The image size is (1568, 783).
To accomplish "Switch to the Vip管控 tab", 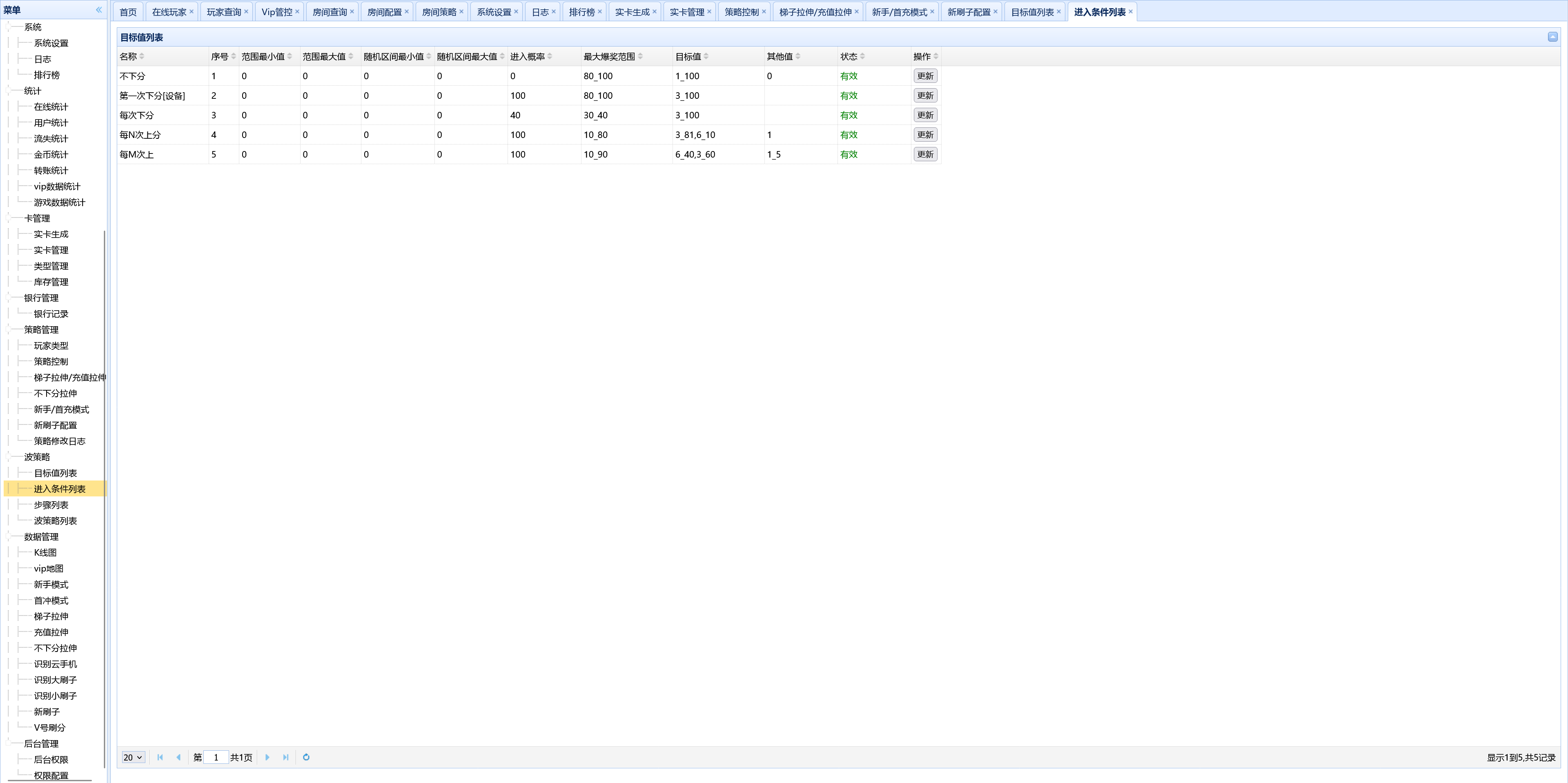I will pos(276,12).
